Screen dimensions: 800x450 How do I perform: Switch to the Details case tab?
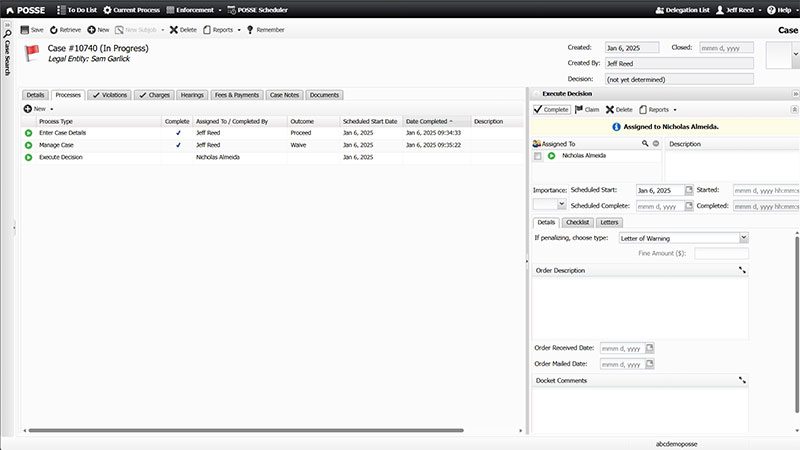coord(35,95)
